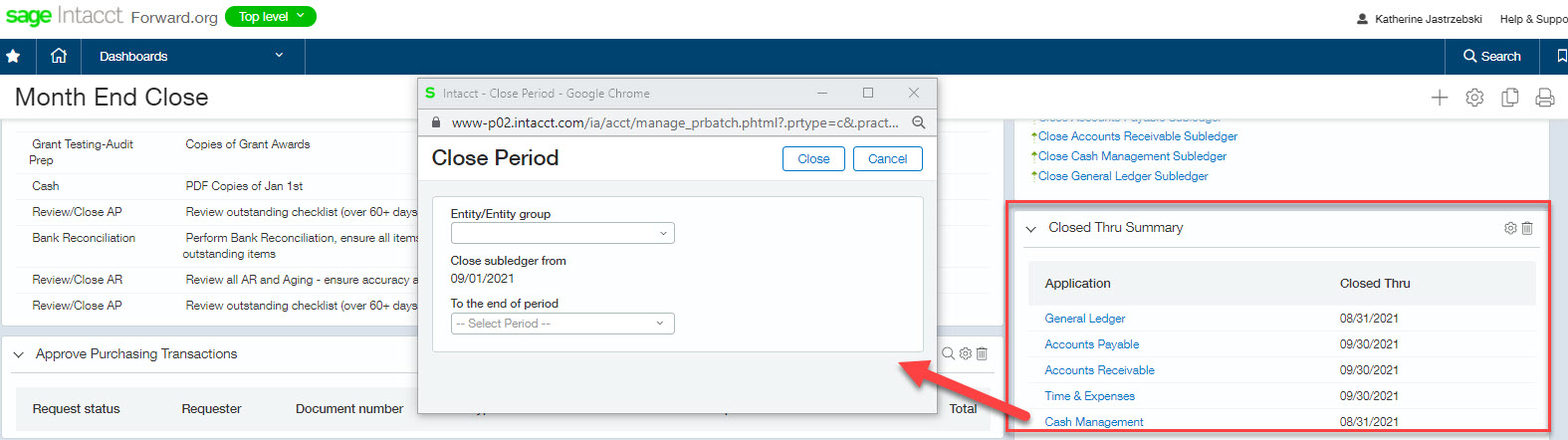Screen dimensions: 1568x440
Task: Click the Cancel button in Close Period
Action: coord(887,159)
